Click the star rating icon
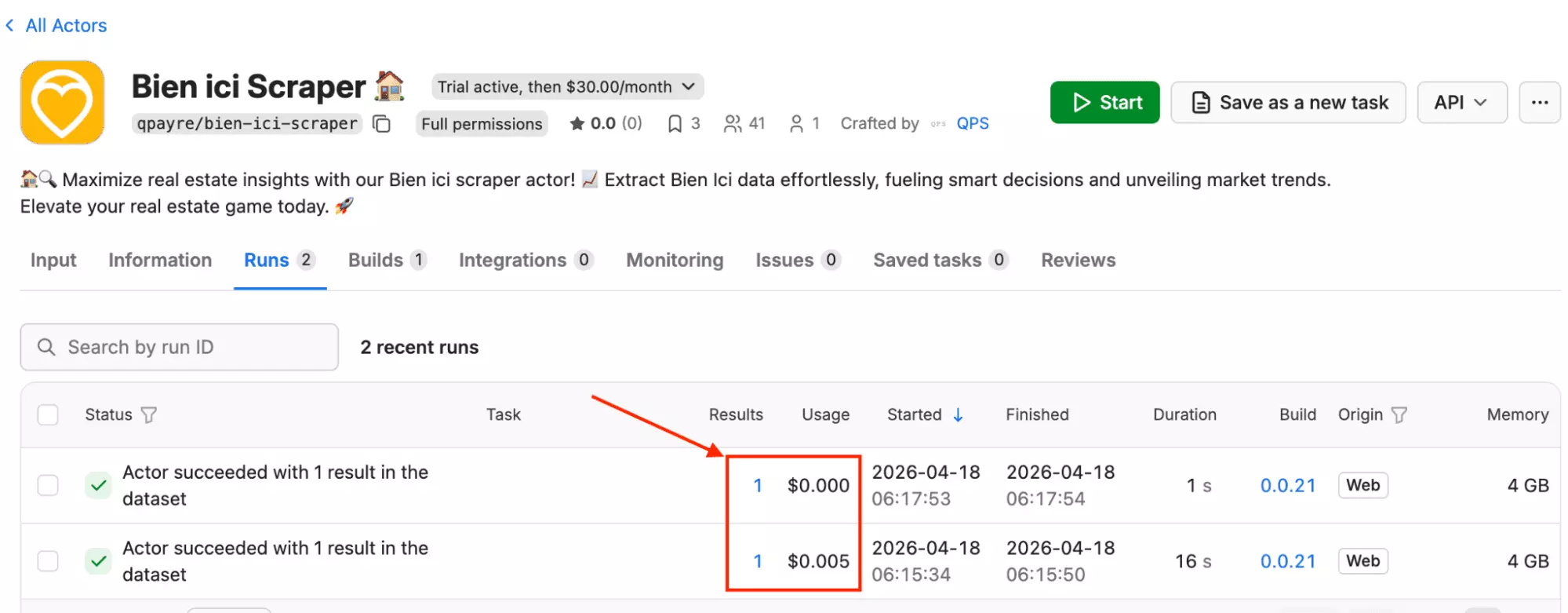Image resolution: width=1568 pixels, height=613 pixels. pos(577,124)
